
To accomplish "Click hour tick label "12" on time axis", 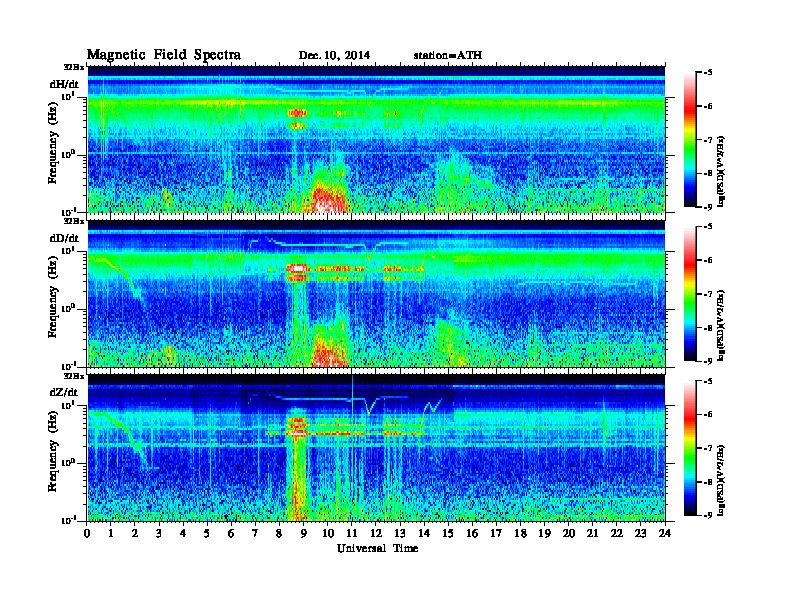I will tap(376, 533).
